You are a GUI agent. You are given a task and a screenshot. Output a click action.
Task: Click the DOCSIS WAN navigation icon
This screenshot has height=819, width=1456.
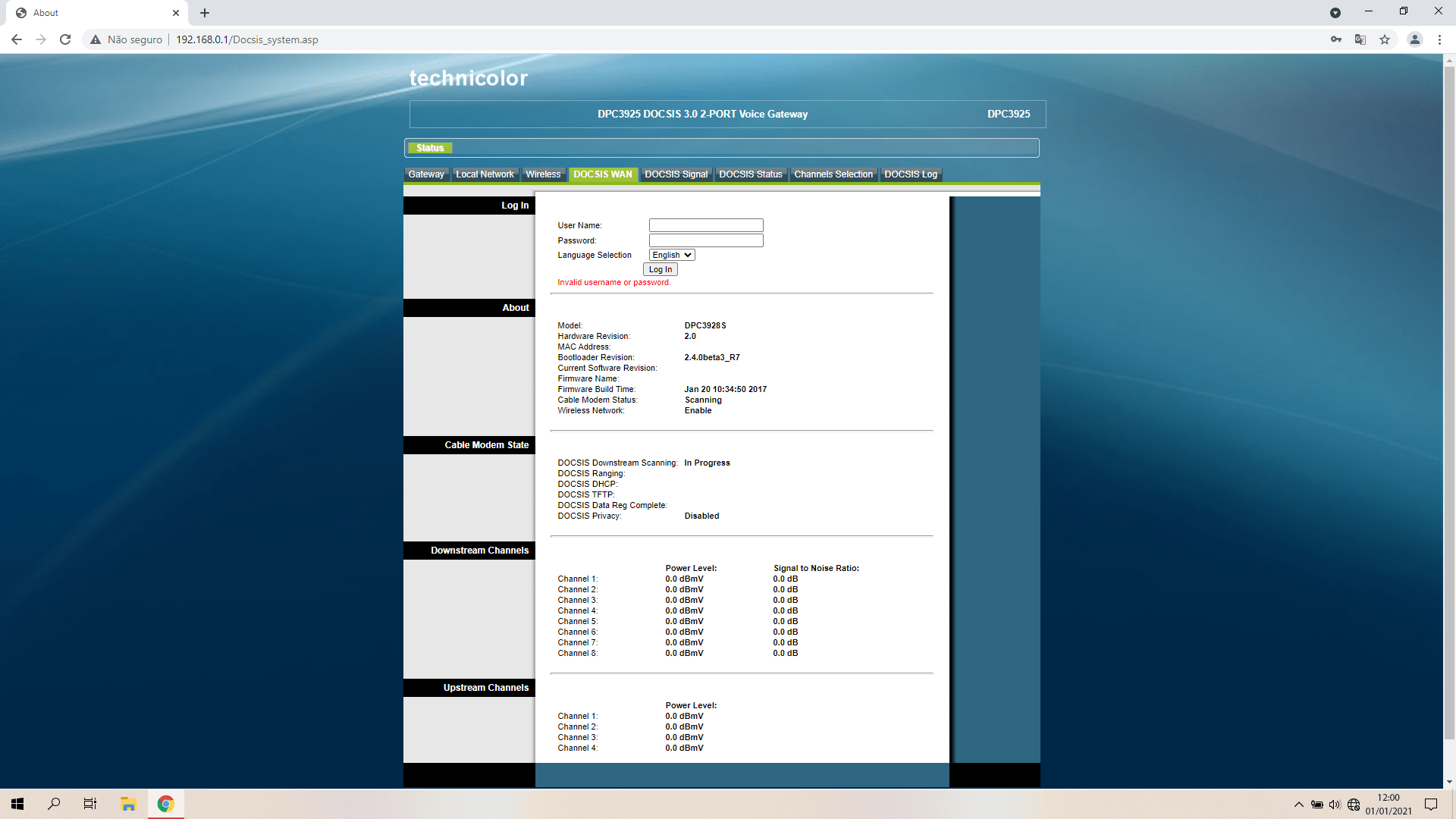point(602,174)
